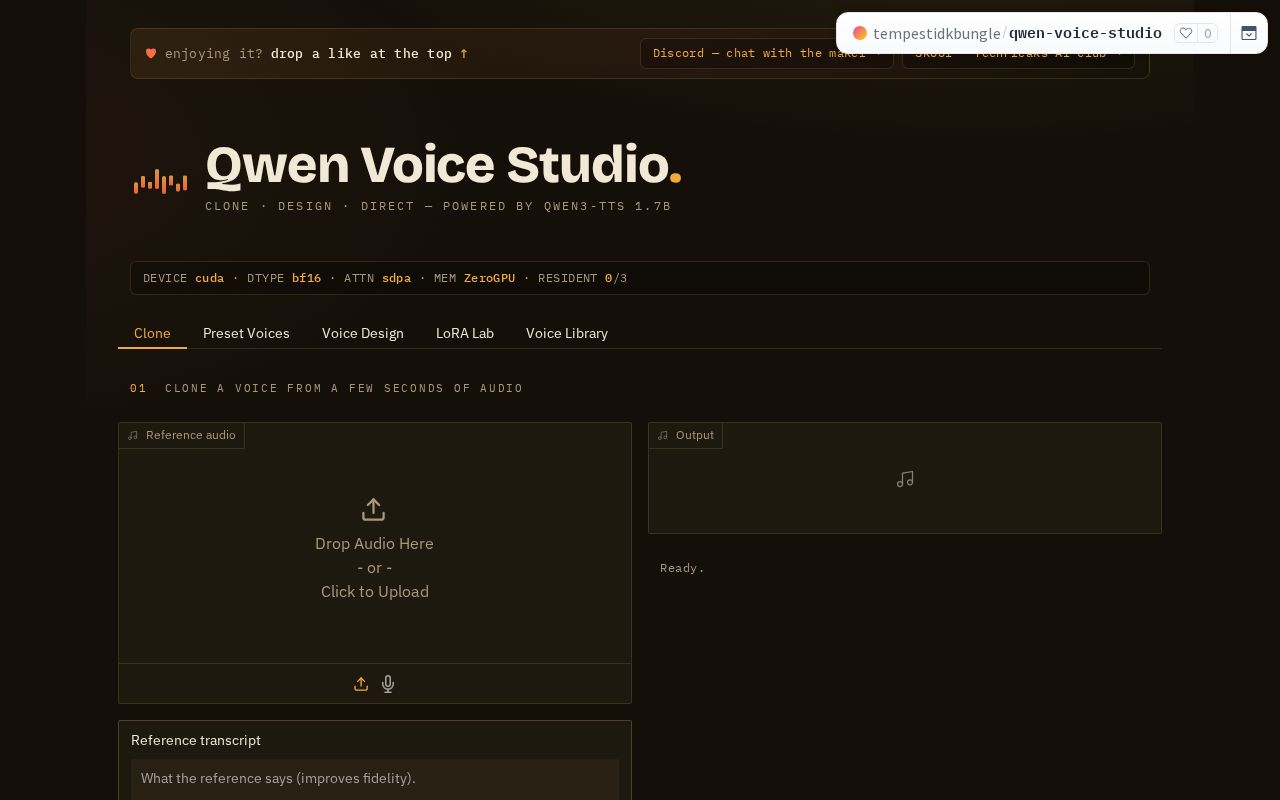Open the Voice Design tab
The height and width of the screenshot is (800, 1280).
[363, 333]
